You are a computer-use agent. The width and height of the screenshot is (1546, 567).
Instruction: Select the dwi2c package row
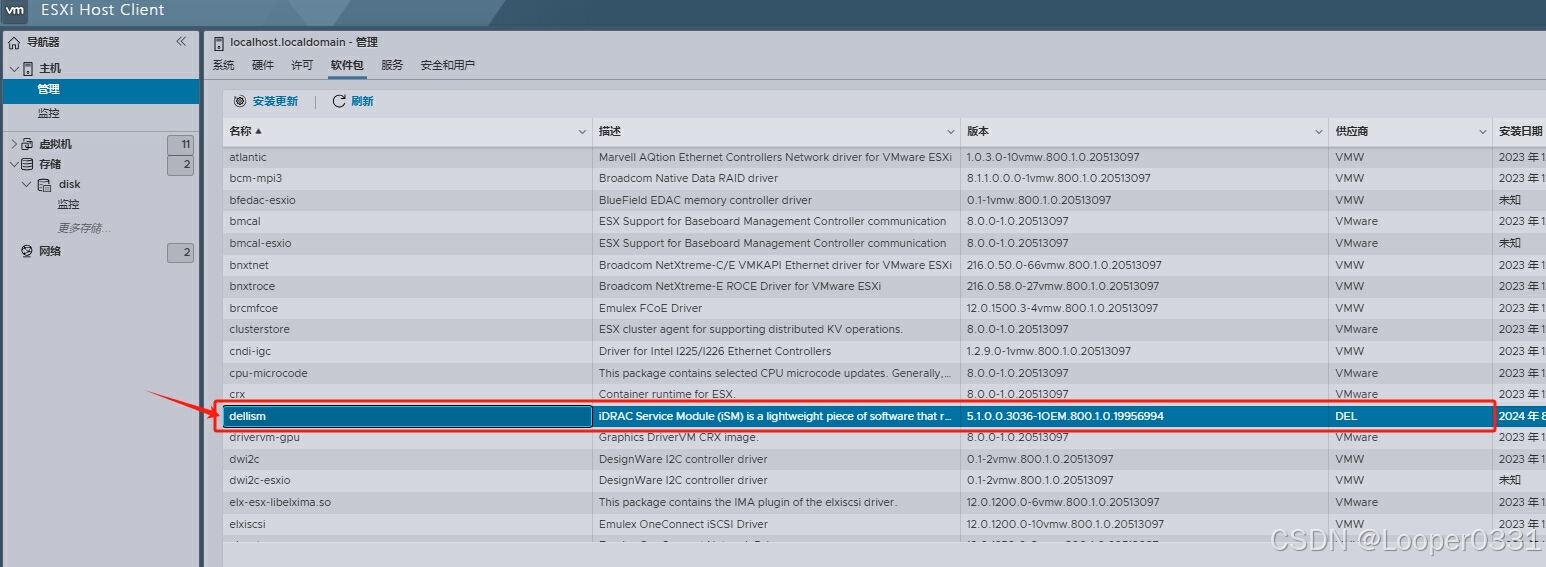[x=884, y=459]
